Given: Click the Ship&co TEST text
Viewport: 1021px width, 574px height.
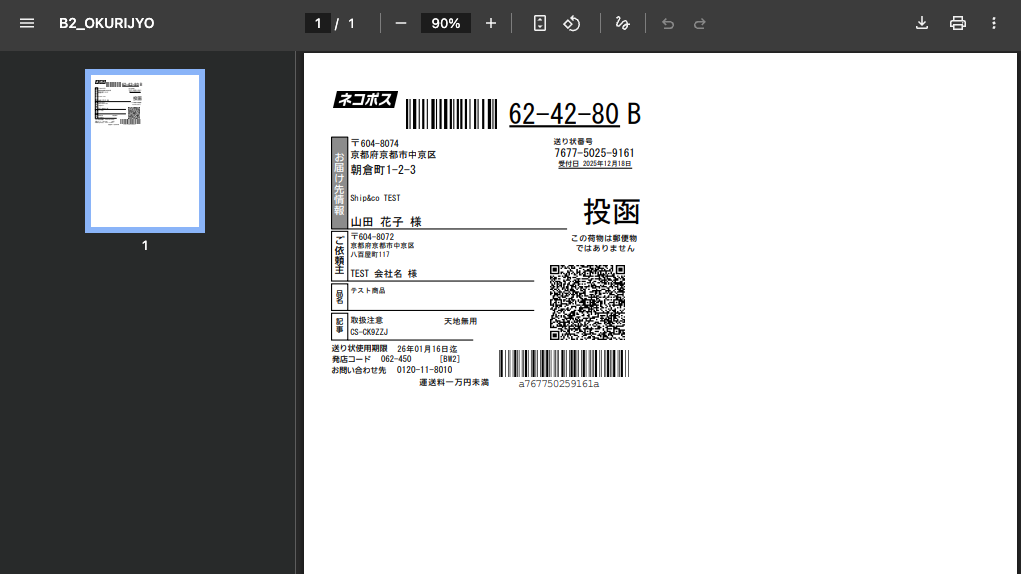Looking at the screenshot, I should click(375, 198).
